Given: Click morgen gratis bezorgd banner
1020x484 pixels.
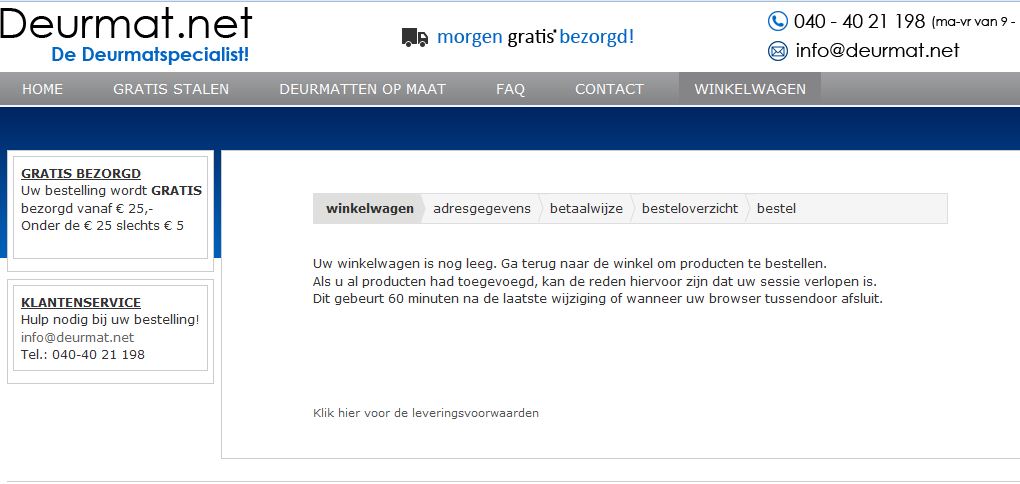Looking at the screenshot, I should tap(535, 37).
